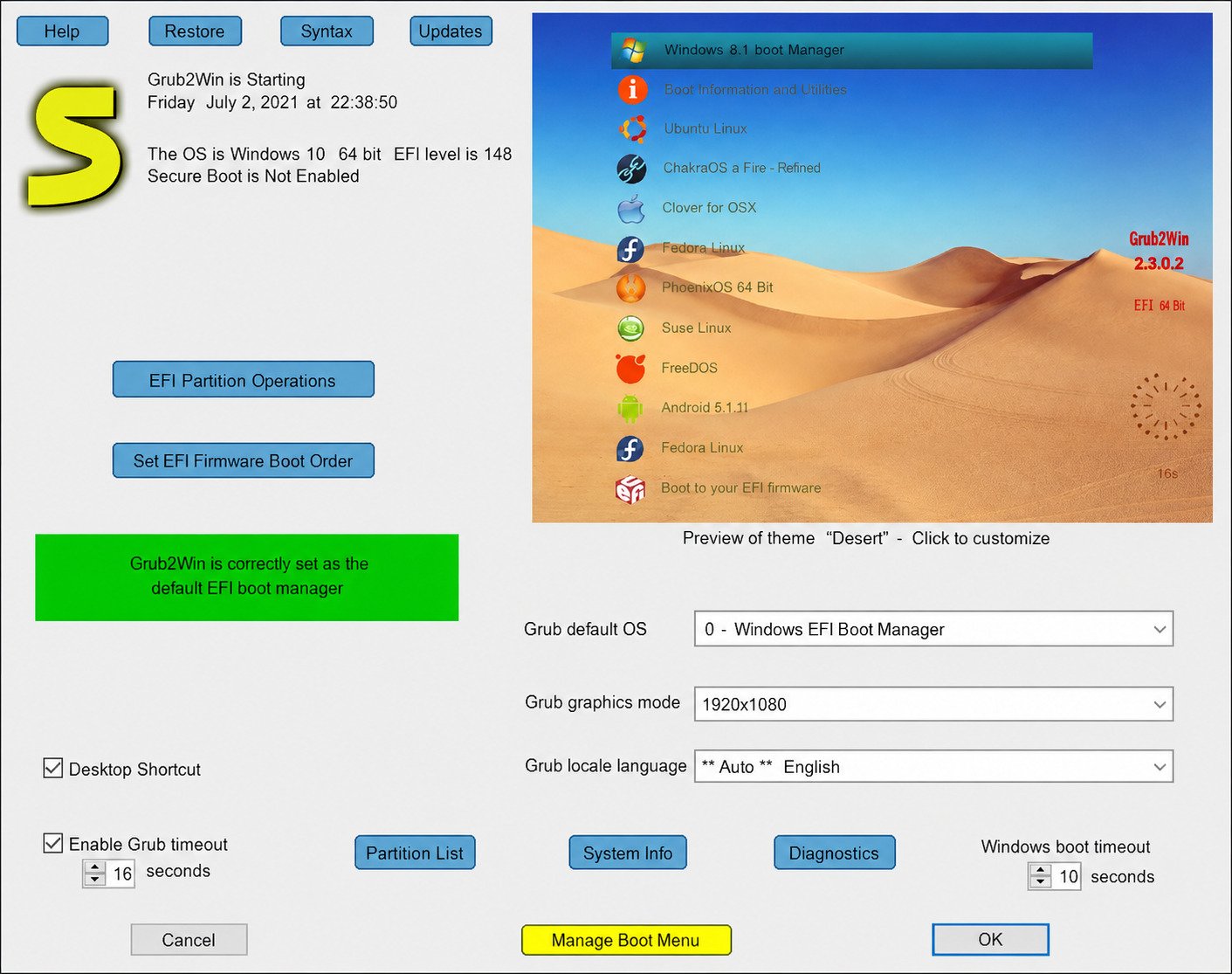Check for Updates button
Image resolution: width=1232 pixels, height=974 pixels.
(451, 31)
